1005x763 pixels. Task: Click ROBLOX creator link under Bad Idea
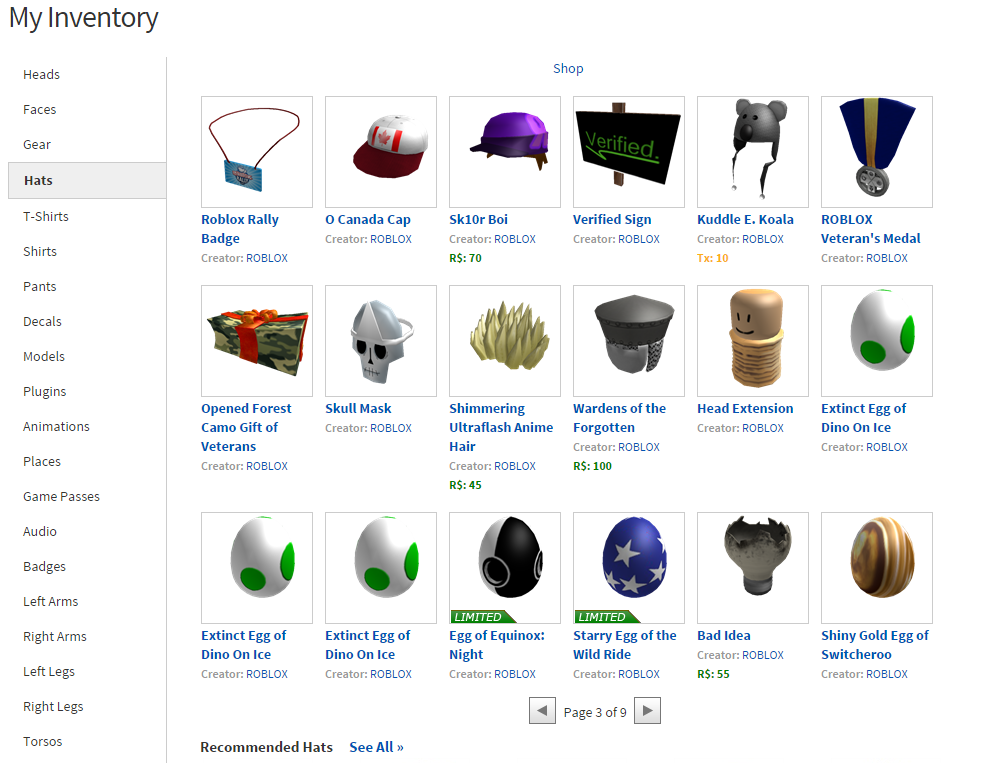[763, 655]
